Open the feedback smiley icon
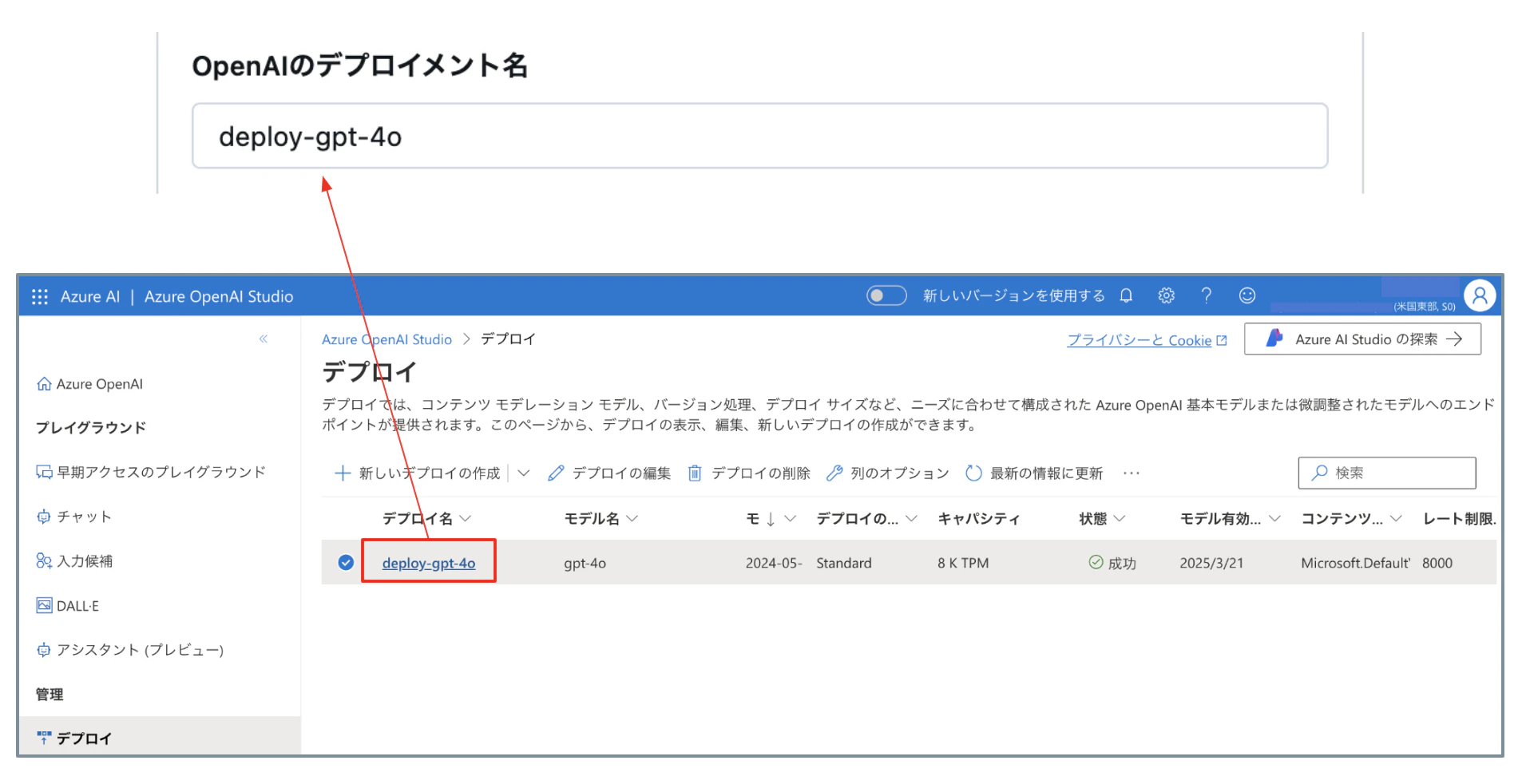 tap(1247, 296)
